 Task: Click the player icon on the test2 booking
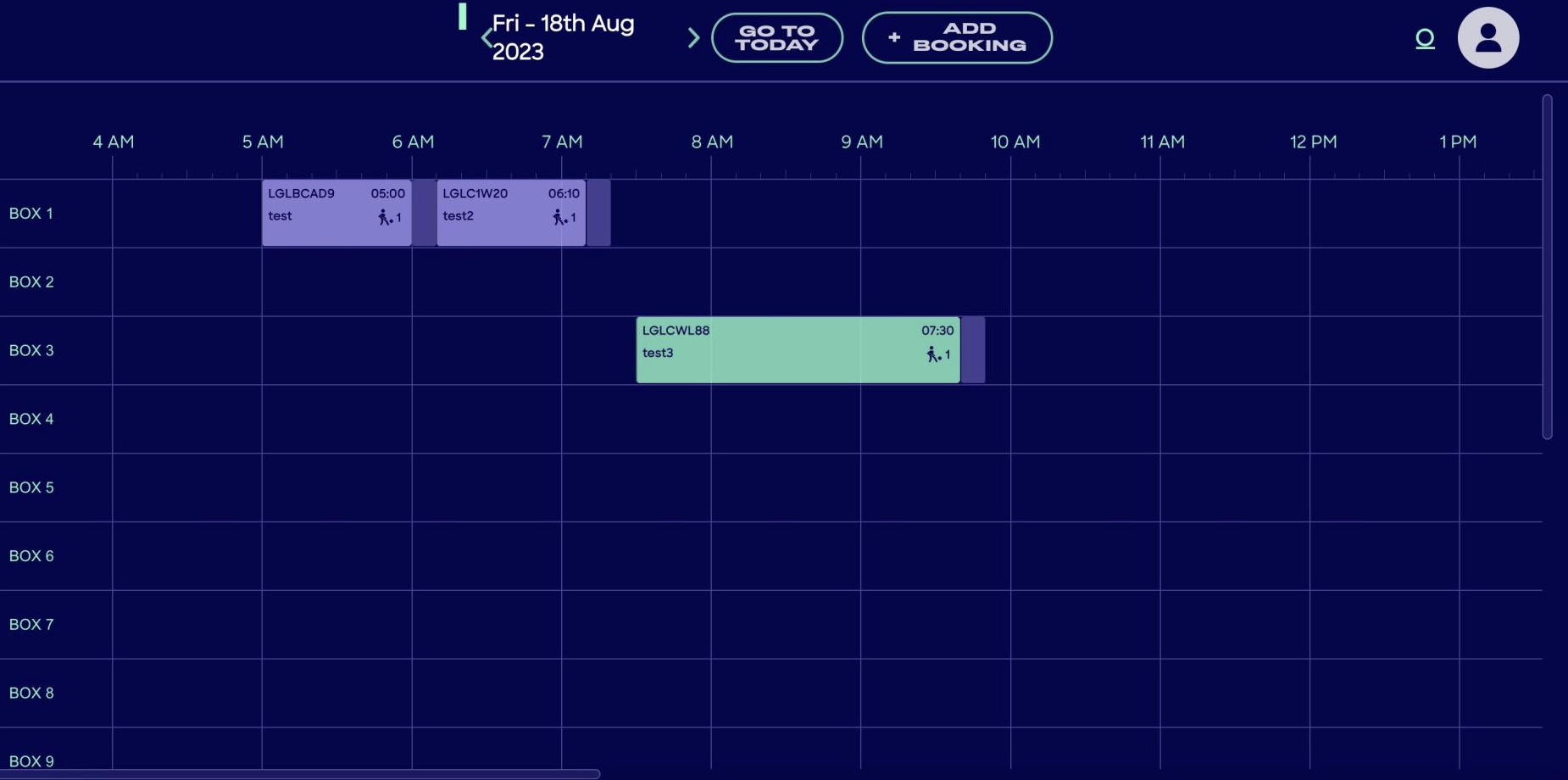click(x=559, y=218)
